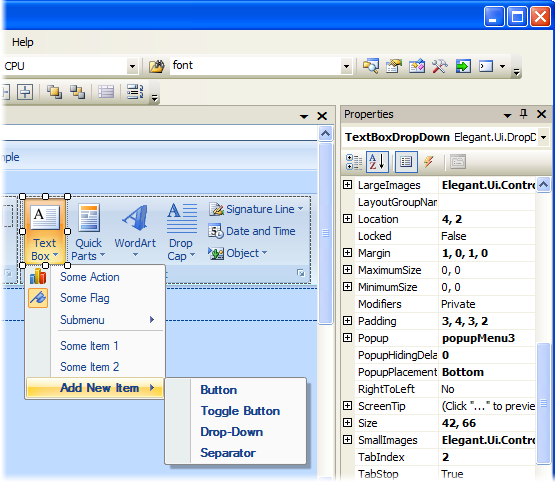Open the CPU platform combo box dropdown

[x=132, y=66]
